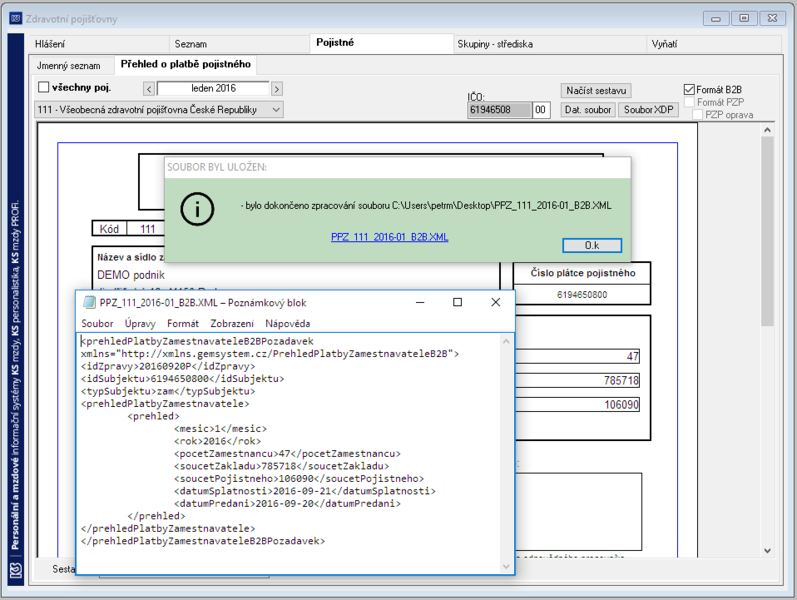Click the 'DEMO podnik' text in the report
The height and width of the screenshot is (600, 797).
[x=131, y=275]
